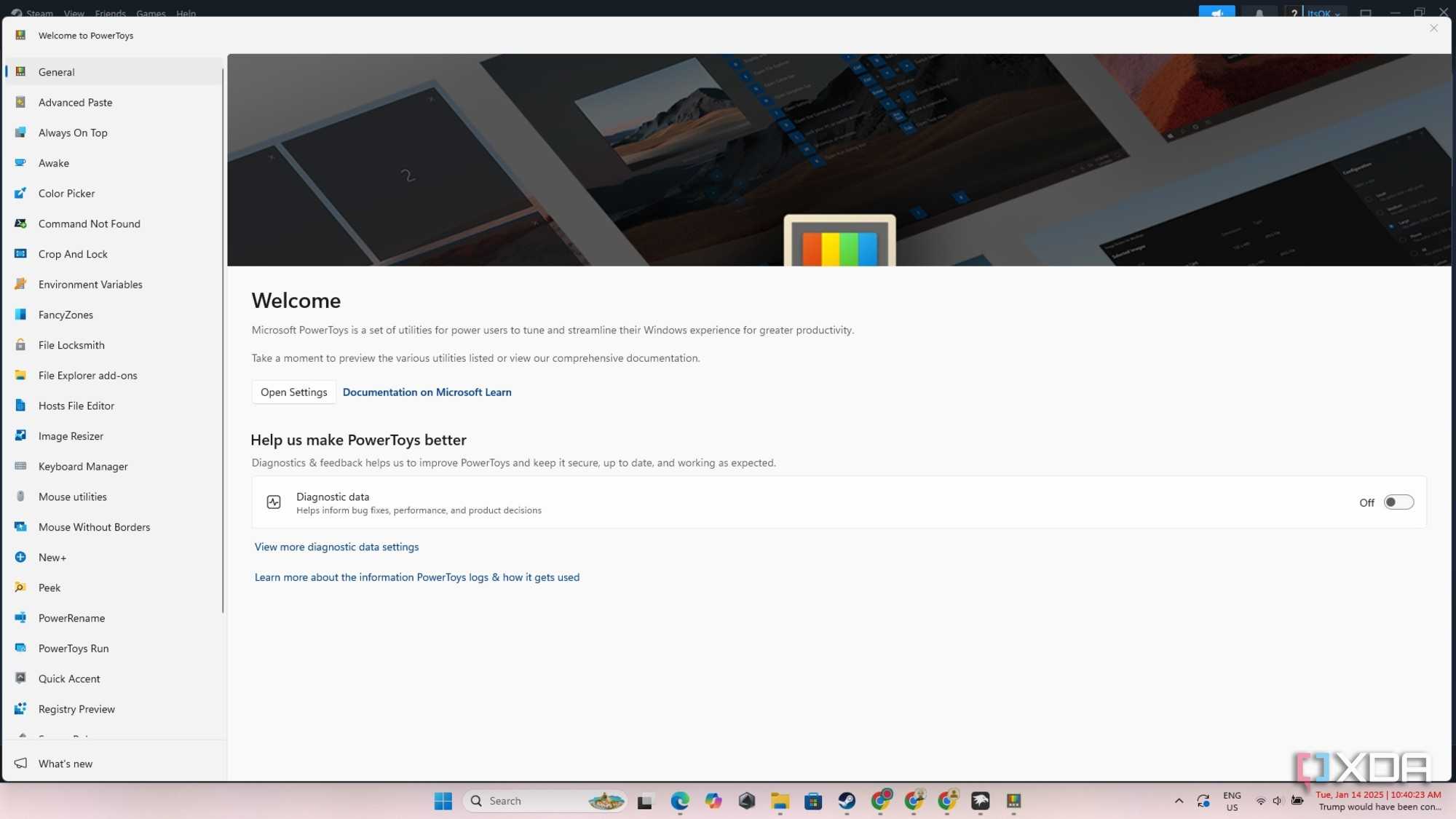Click the sidebar vertical scrollbar
1456x819 pixels.
click(223, 342)
